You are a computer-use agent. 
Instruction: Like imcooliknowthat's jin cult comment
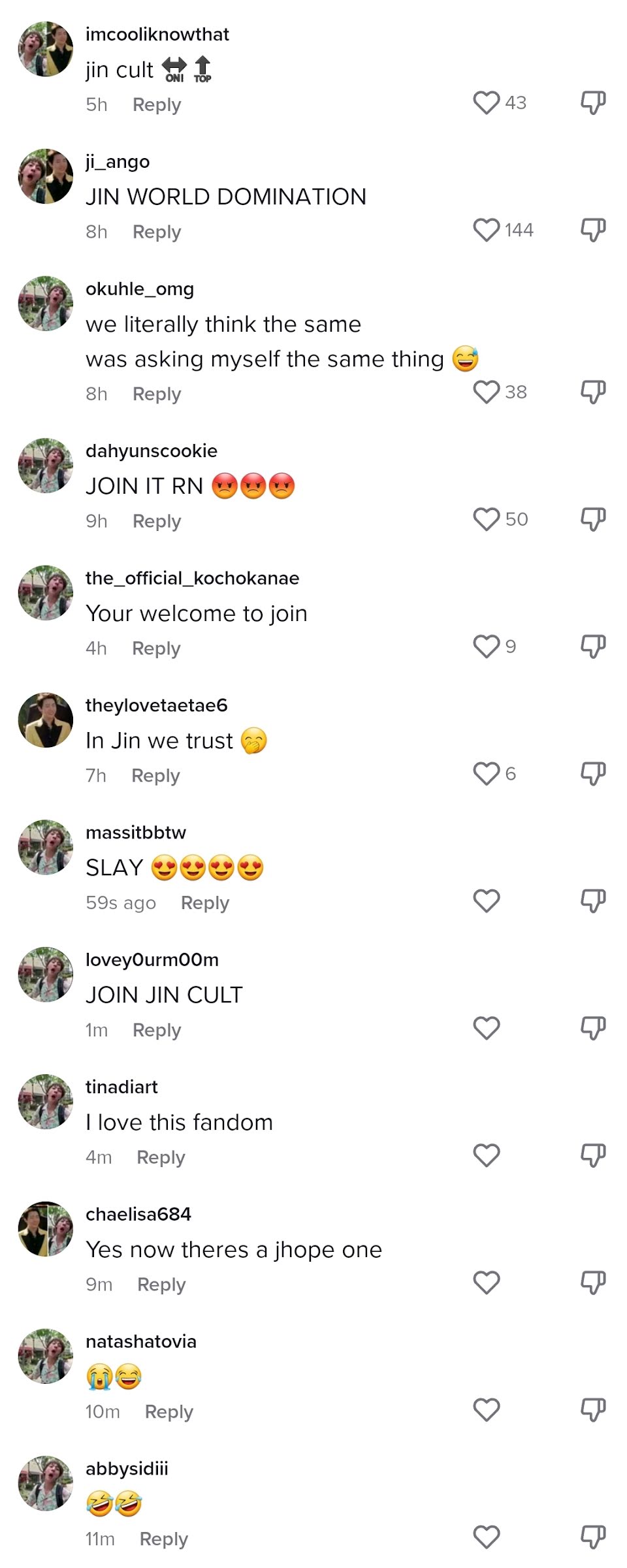pos(487,103)
